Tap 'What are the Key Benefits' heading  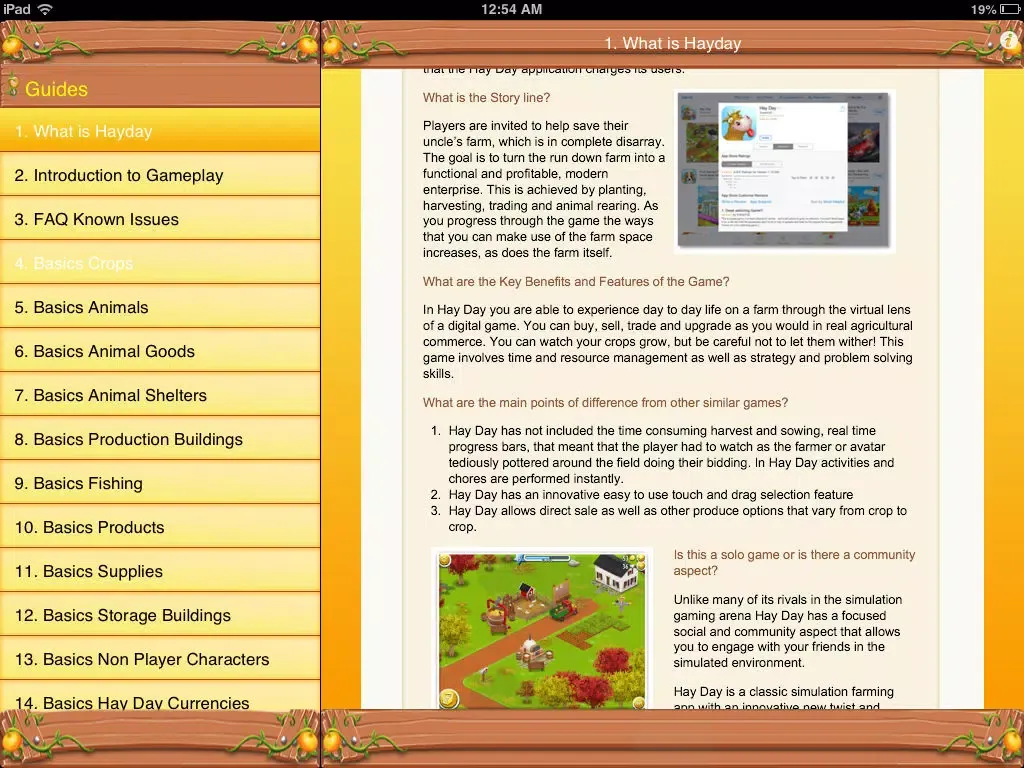coord(576,281)
